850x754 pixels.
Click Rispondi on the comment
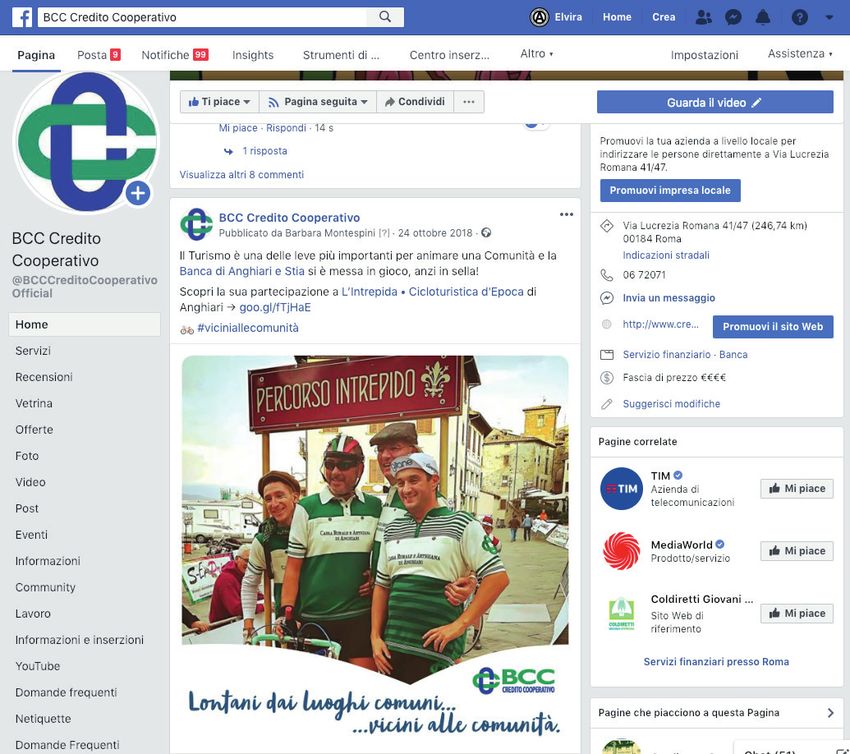[x=286, y=128]
